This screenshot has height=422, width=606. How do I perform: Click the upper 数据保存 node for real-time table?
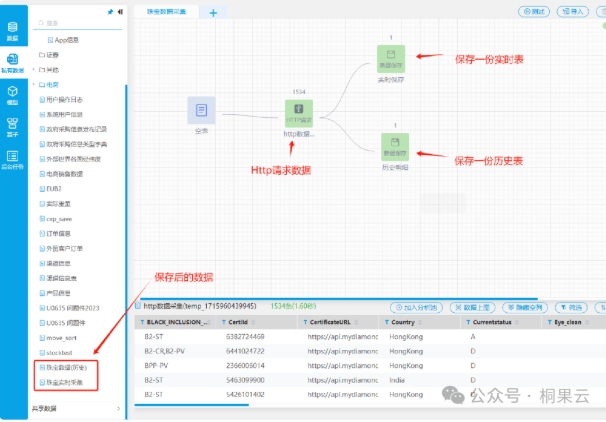click(x=391, y=58)
